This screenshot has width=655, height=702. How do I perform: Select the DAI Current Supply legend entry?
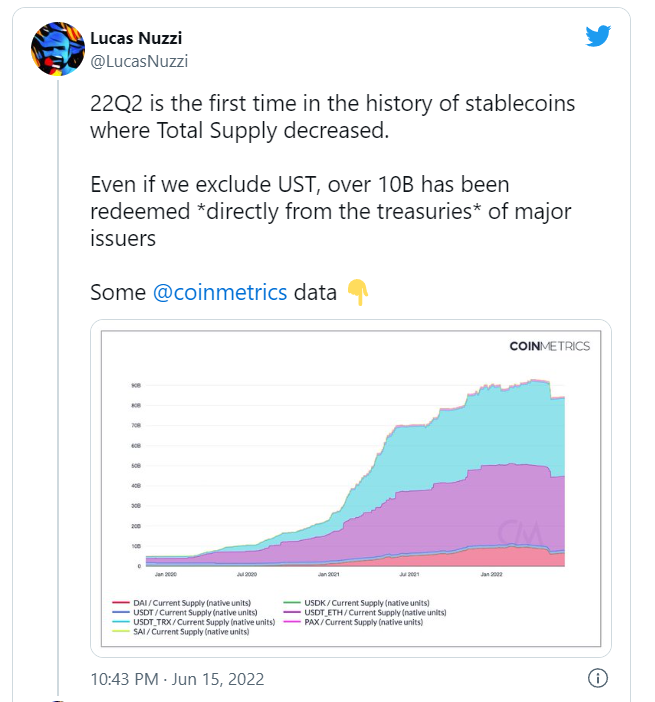(181, 603)
